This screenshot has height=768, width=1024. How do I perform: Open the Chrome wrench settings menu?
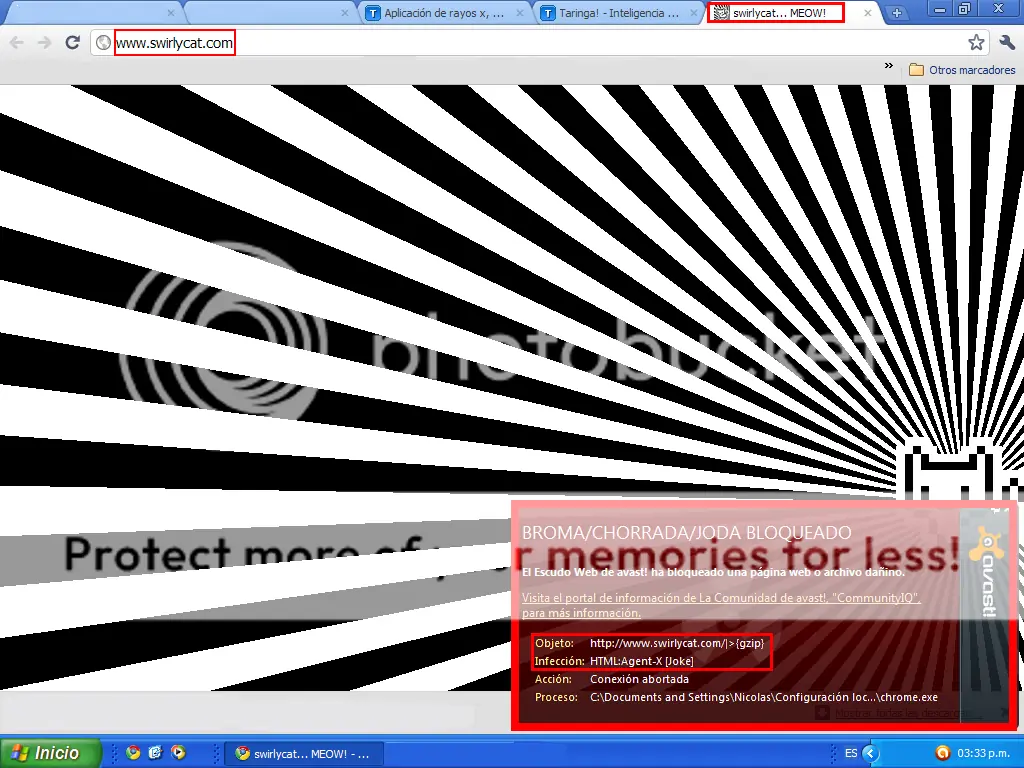tap(1006, 43)
